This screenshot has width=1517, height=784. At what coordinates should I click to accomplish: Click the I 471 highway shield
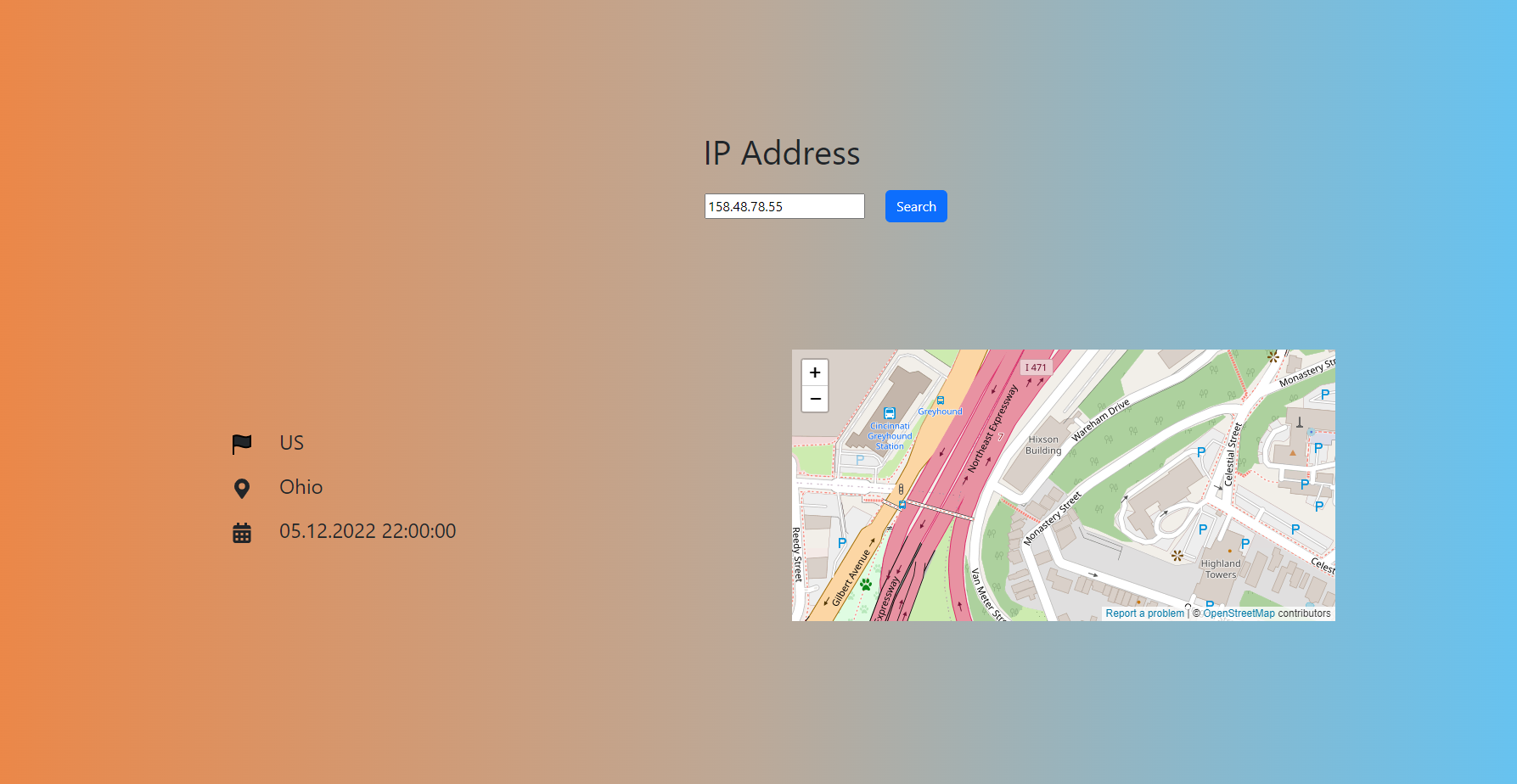pyautogui.click(x=1035, y=367)
